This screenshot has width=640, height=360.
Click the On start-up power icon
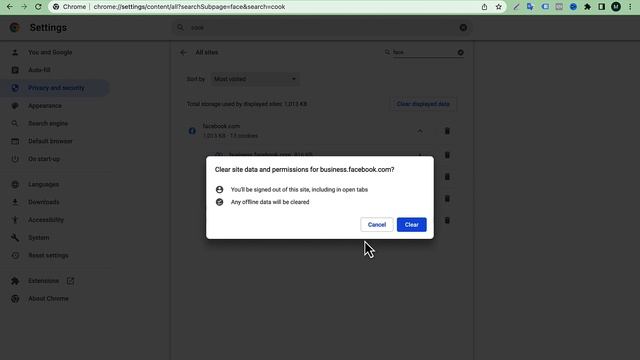click(15, 159)
